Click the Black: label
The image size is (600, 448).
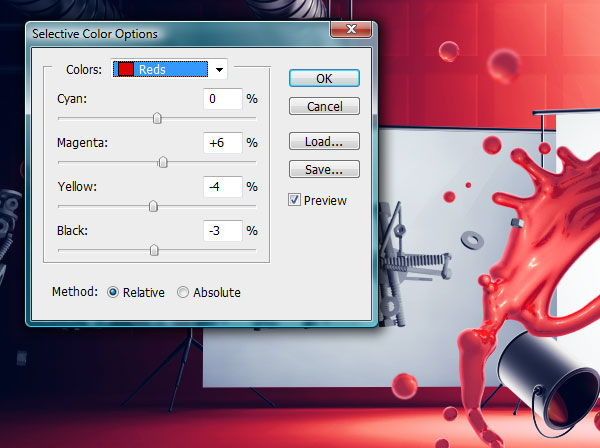(72, 231)
